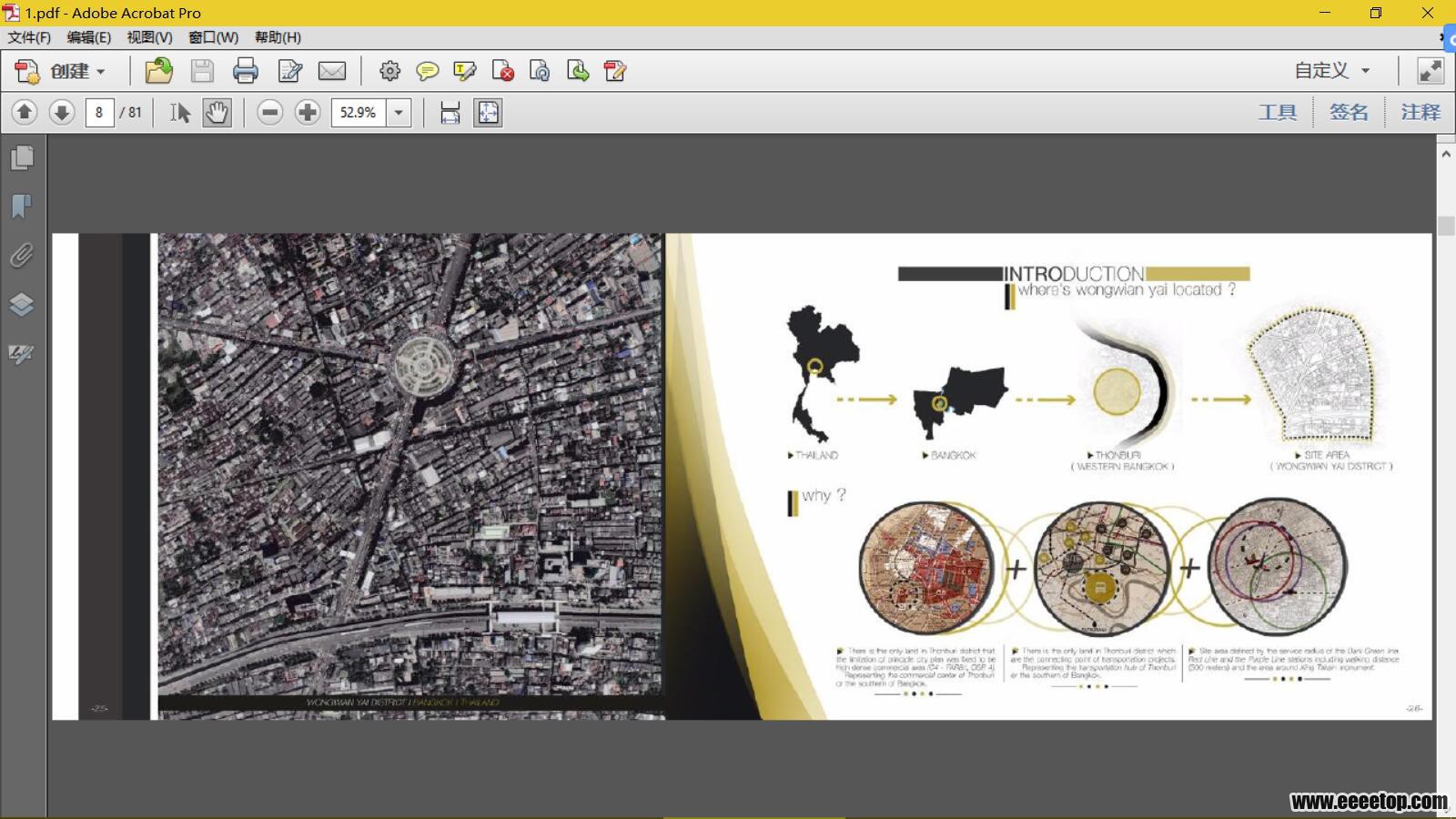The width and height of the screenshot is (1456, 819).
Task: Click the 52.9% zoom value field
Action: tap(359, 112)
